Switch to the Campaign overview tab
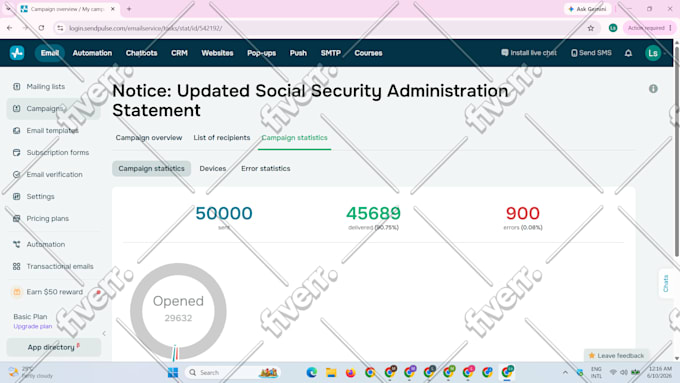Image resolution: width=680 pixels, height=383 pixels. coord(149,137)
